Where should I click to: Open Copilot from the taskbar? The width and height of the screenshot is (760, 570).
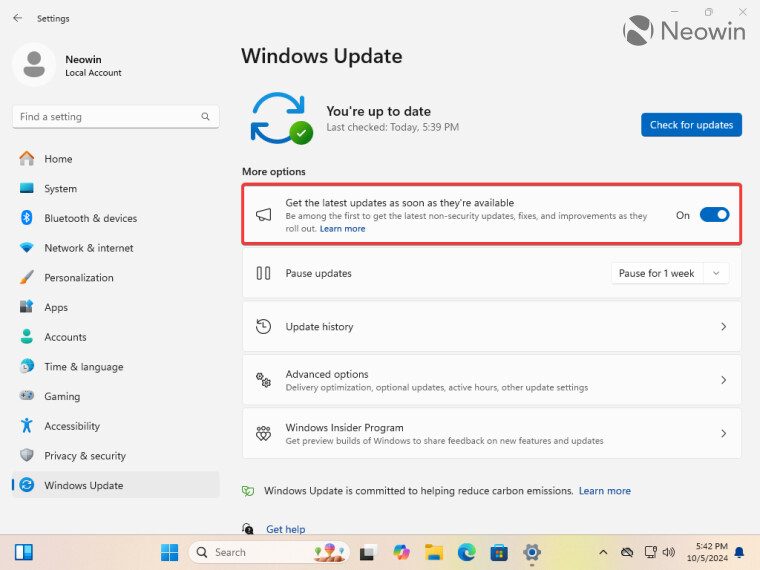[401, 552]
